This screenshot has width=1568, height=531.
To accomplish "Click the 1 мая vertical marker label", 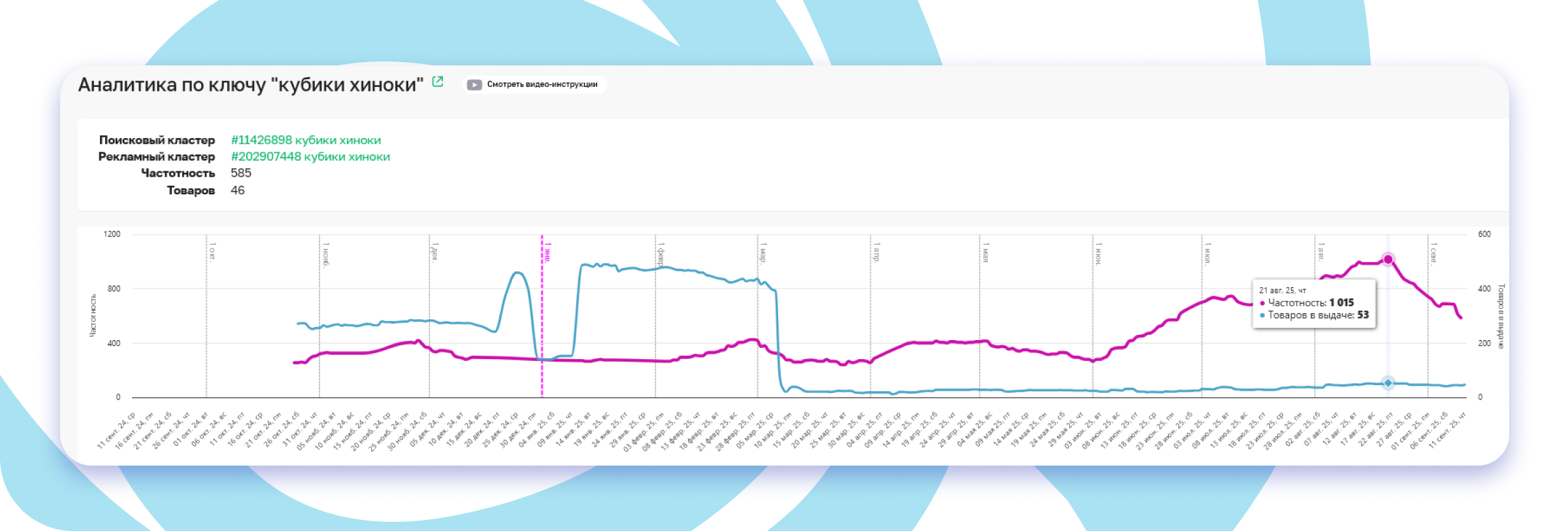I will (x=986, y=252).
